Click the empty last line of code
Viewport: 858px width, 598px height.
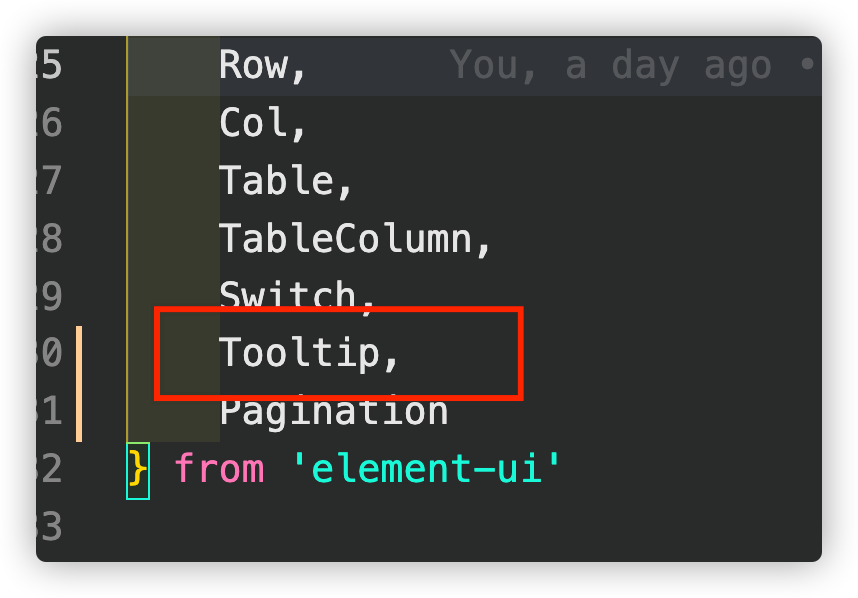tap(400, 526)
